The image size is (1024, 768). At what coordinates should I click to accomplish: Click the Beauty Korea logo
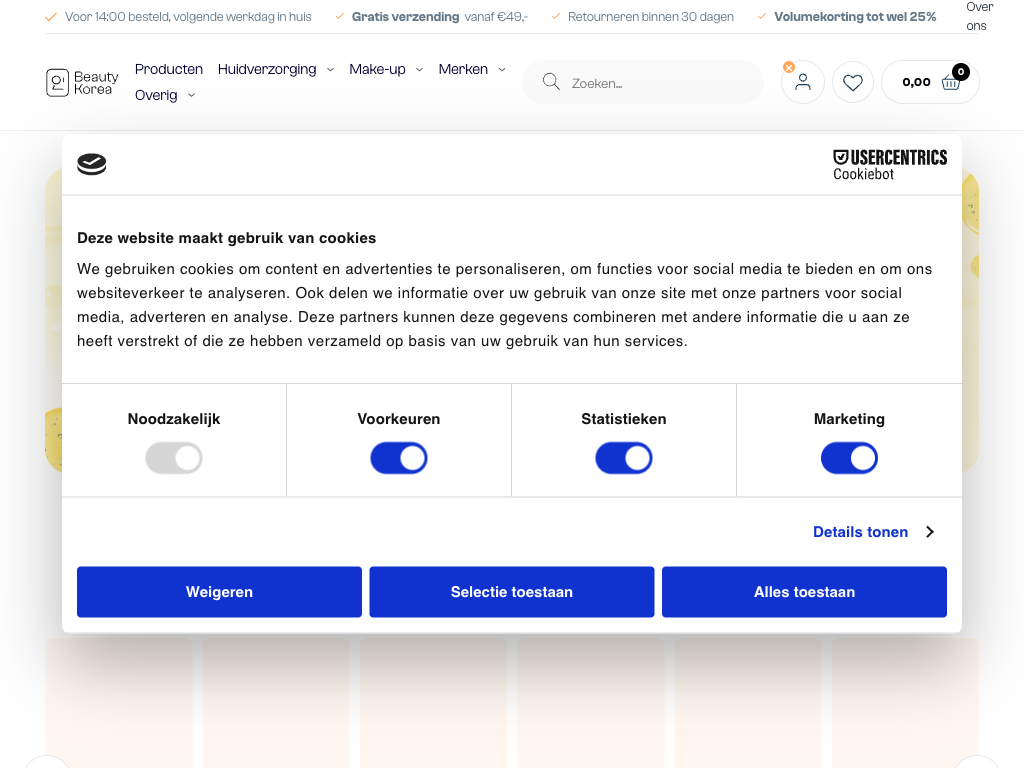click(82, 82)
